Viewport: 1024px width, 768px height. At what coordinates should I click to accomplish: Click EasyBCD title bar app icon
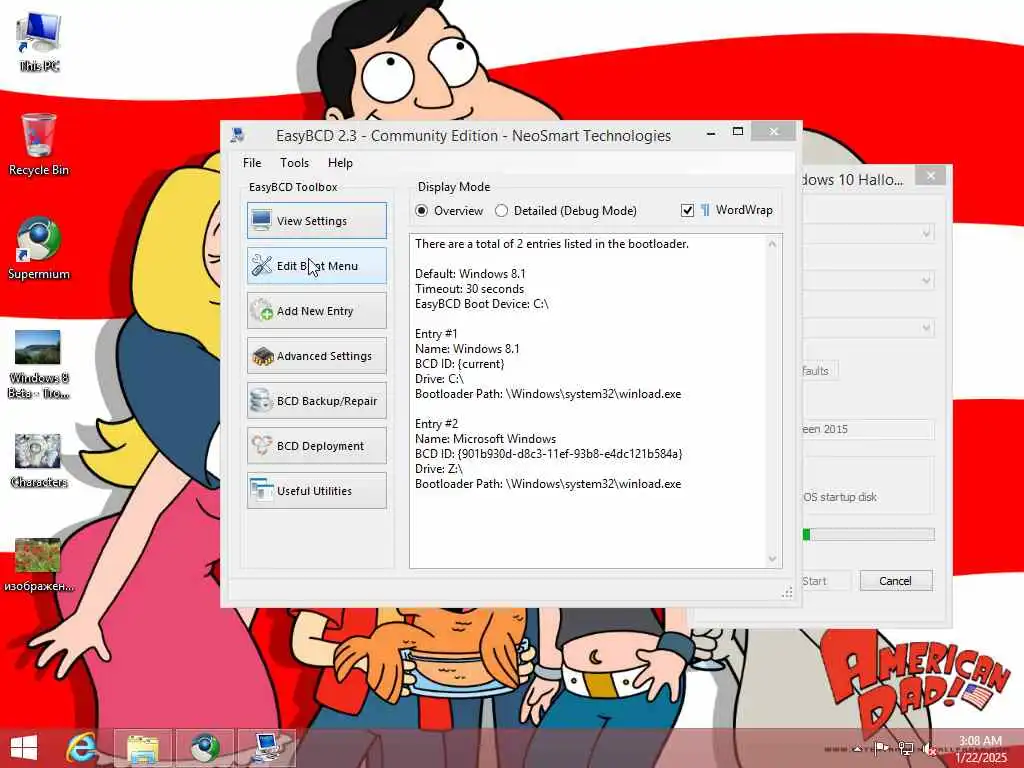(238, 135)
